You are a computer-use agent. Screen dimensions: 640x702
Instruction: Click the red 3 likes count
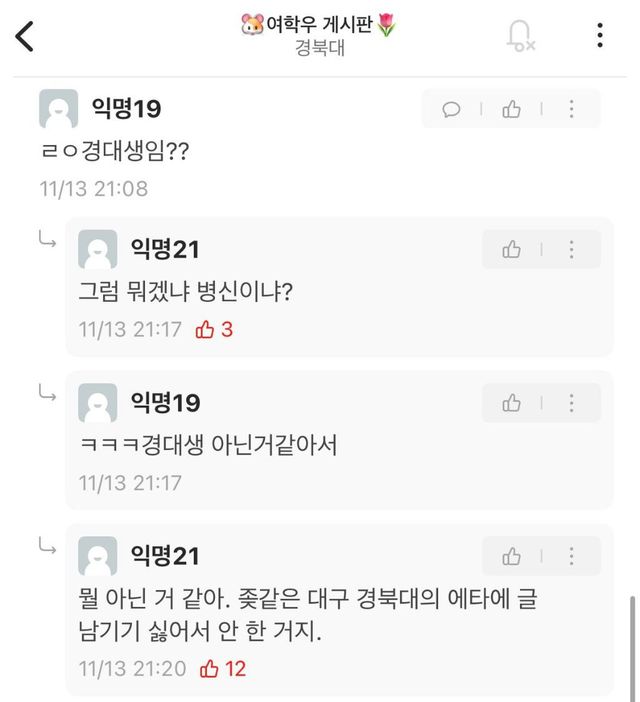pos(215,329)
